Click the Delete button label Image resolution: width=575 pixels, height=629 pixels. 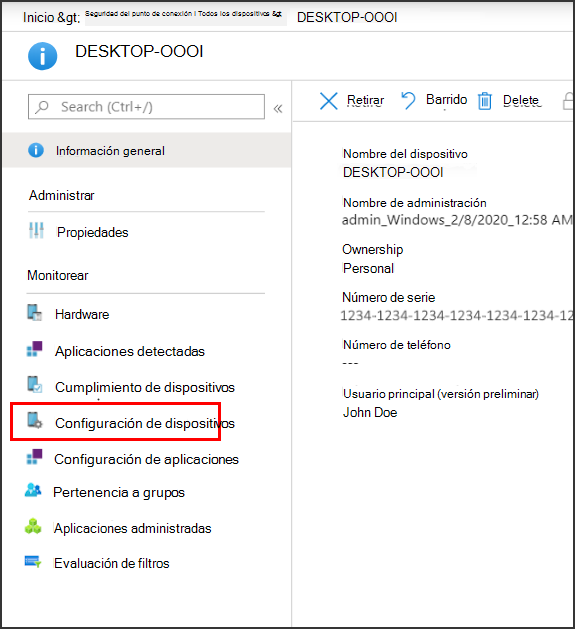[x=521, y=100]
